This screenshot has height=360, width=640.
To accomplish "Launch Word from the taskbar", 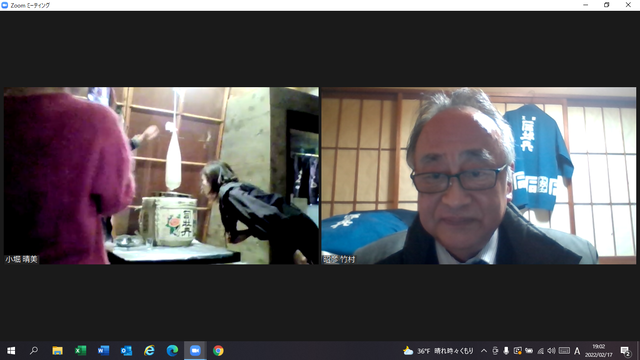I will click(103, 351).
